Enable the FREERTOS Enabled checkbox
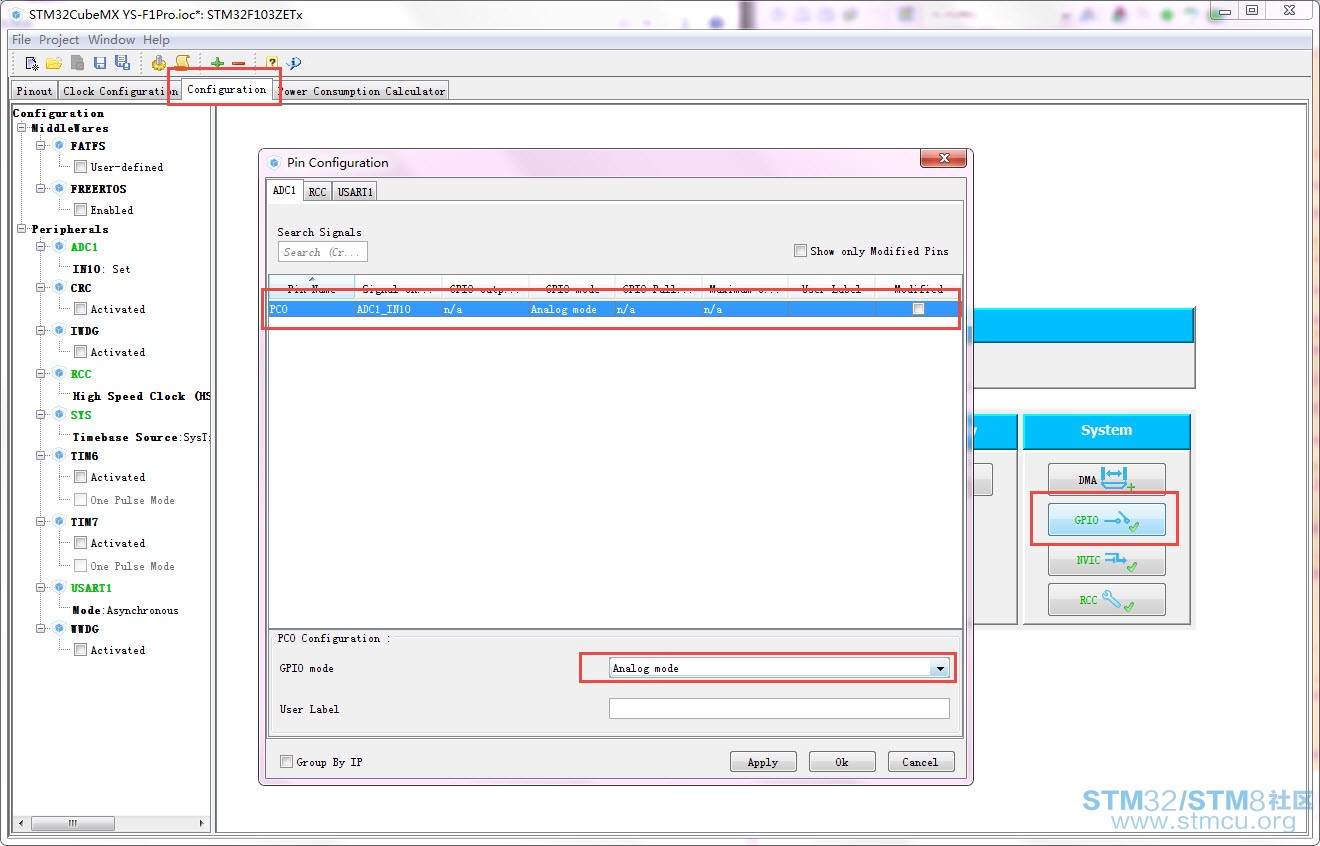The image size is (1320, 846). click(80, 210)
